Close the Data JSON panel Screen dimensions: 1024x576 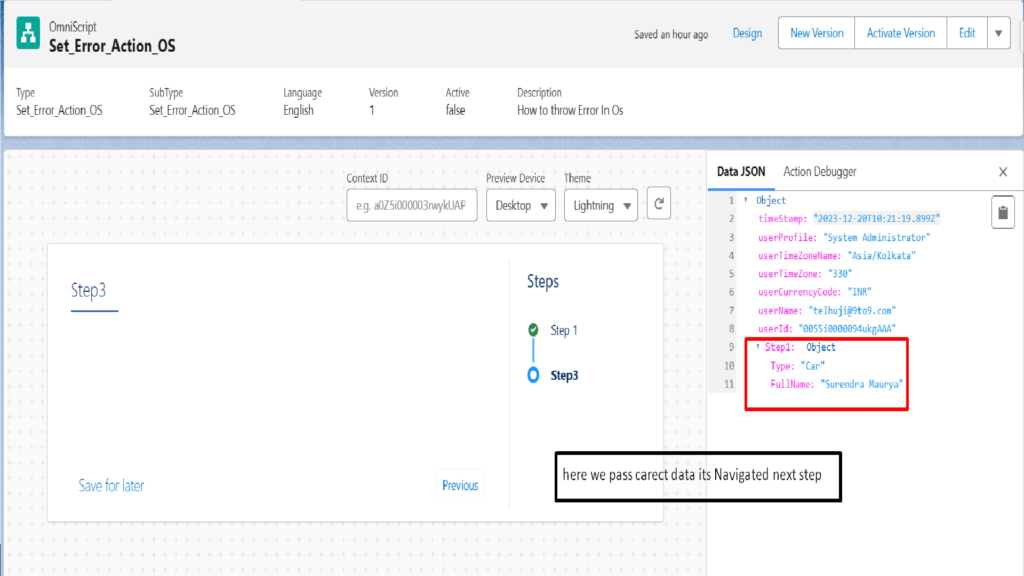coord(1003,172)
